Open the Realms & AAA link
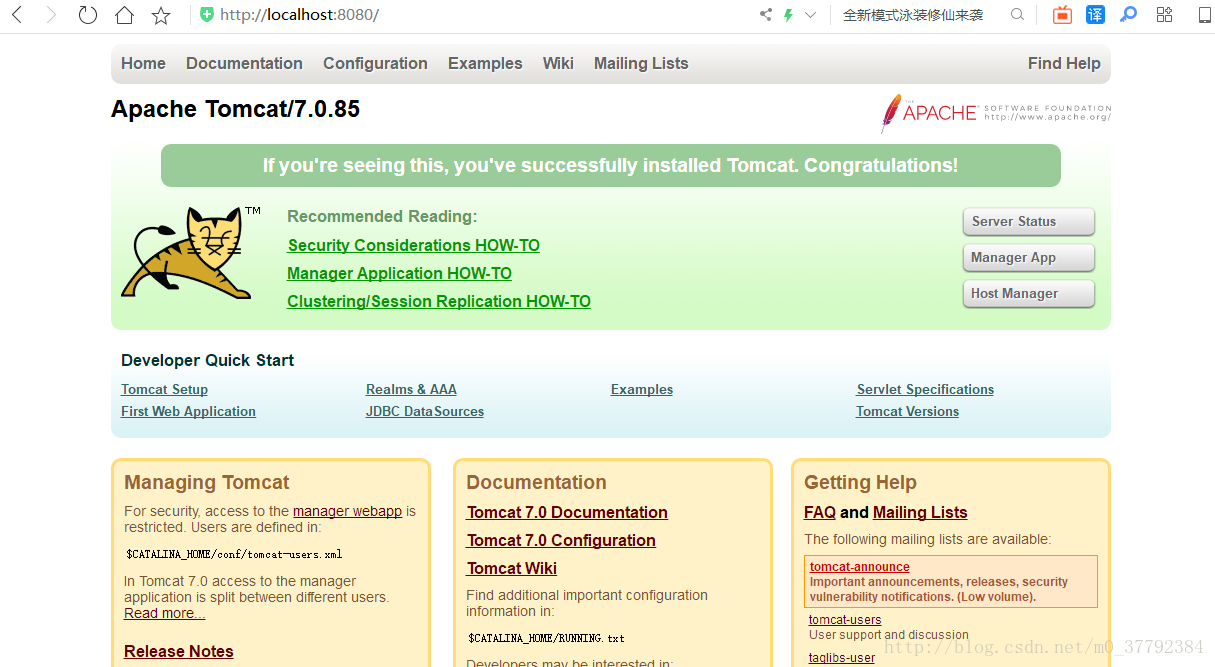The image size is (1215, 667). click(411, 389)
